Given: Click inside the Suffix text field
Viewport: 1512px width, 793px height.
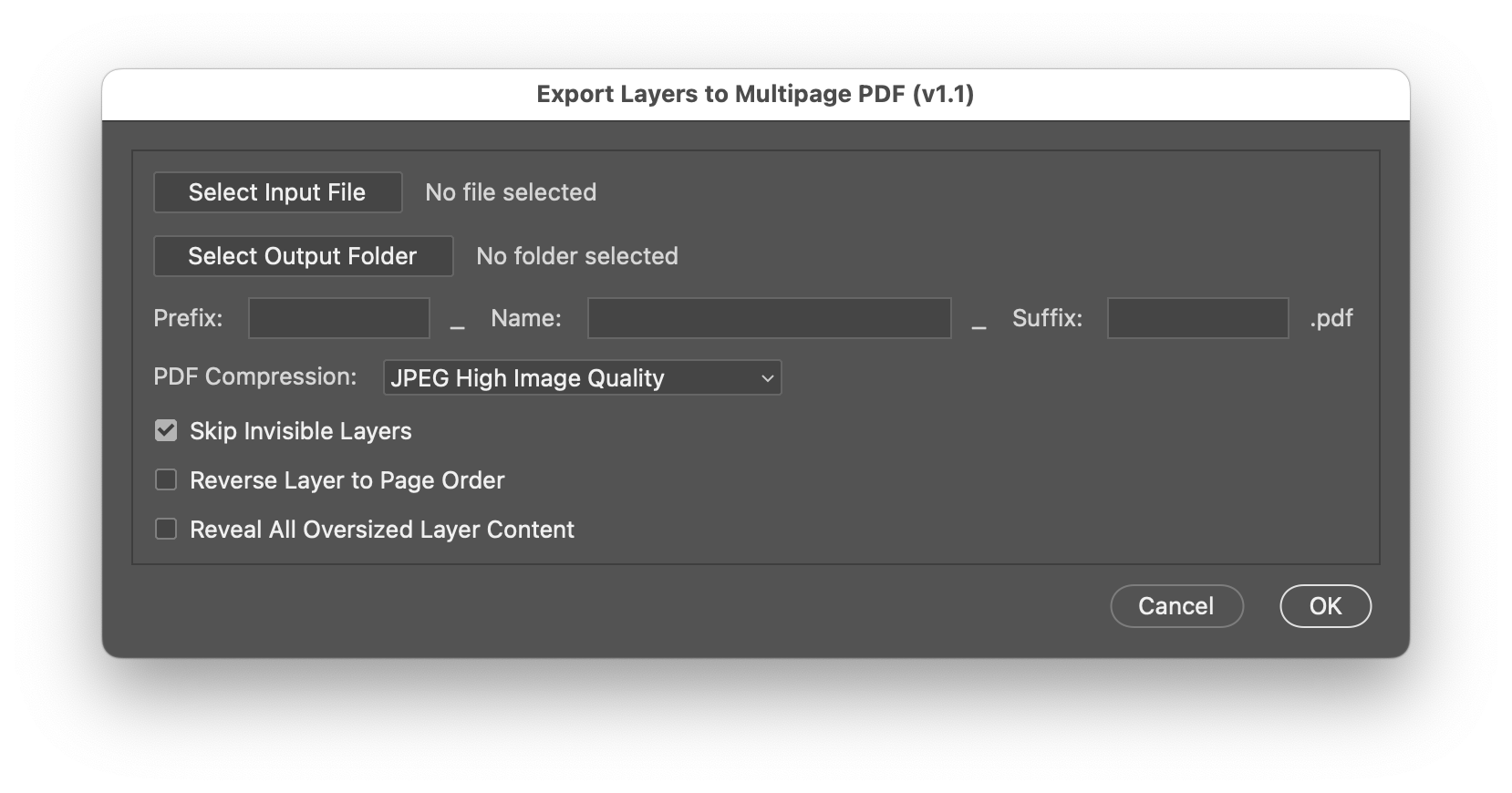Looking at the screenshot, I should (1197, 318).
